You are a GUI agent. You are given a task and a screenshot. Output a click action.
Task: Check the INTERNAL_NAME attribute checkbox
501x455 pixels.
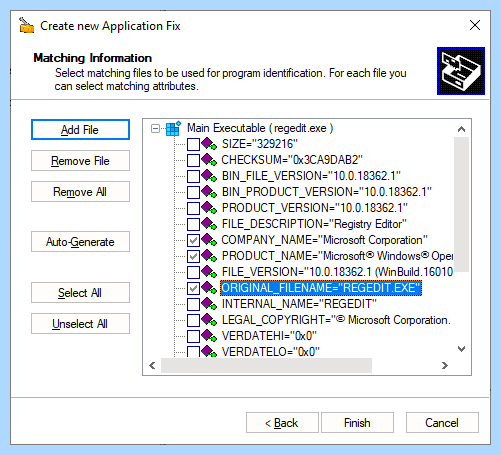coord(193,304)
